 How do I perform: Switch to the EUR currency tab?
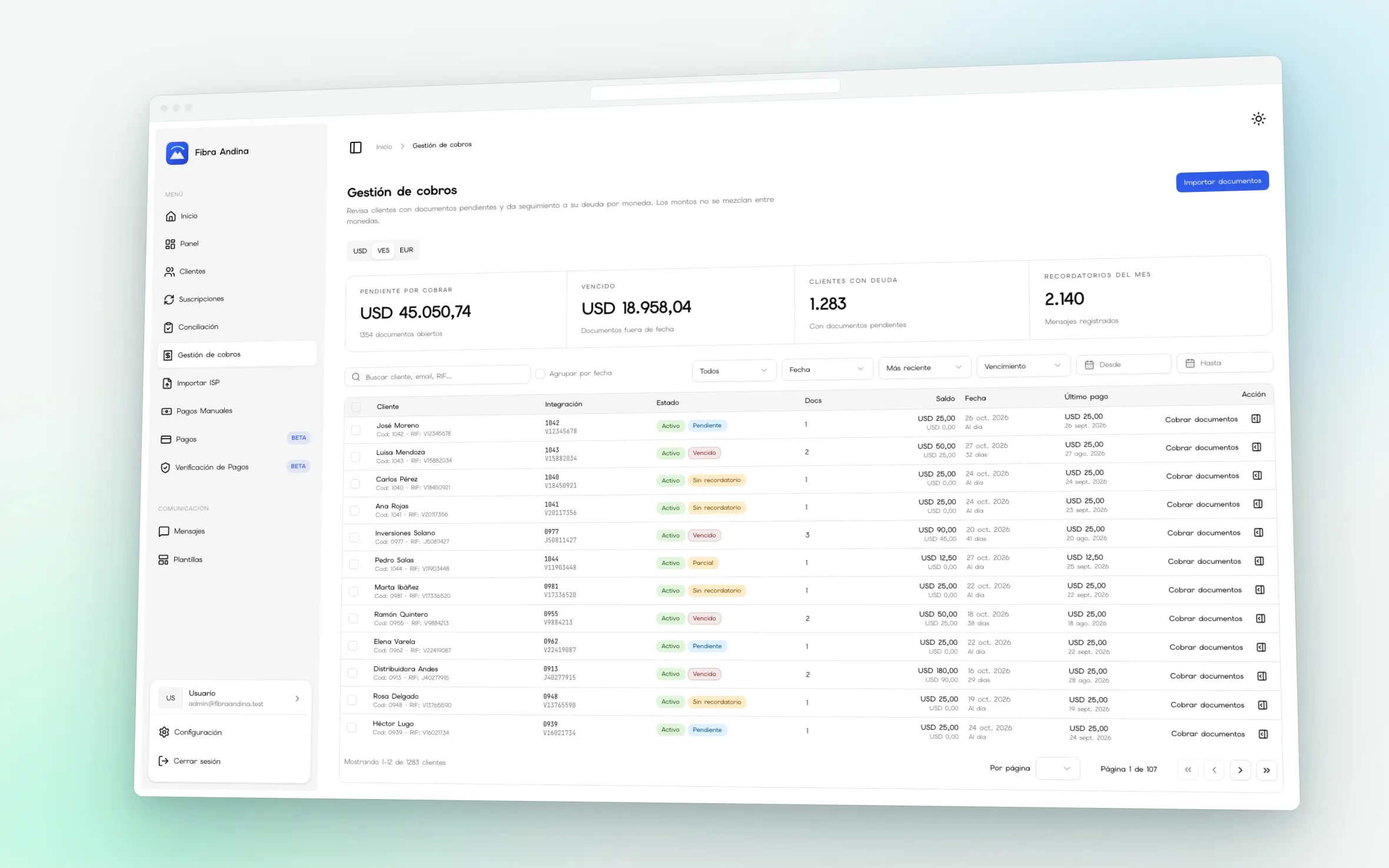406,250
